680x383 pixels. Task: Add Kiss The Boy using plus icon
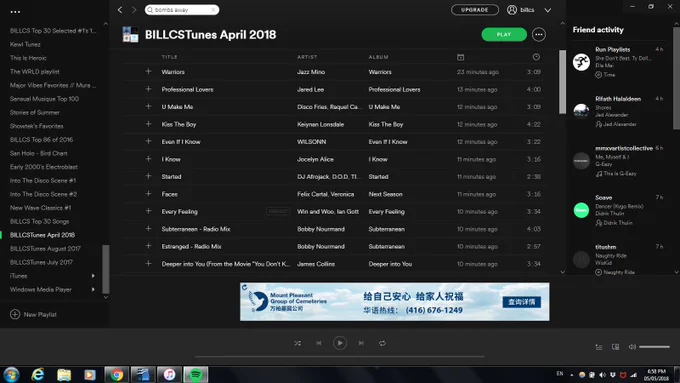(148, 124)
